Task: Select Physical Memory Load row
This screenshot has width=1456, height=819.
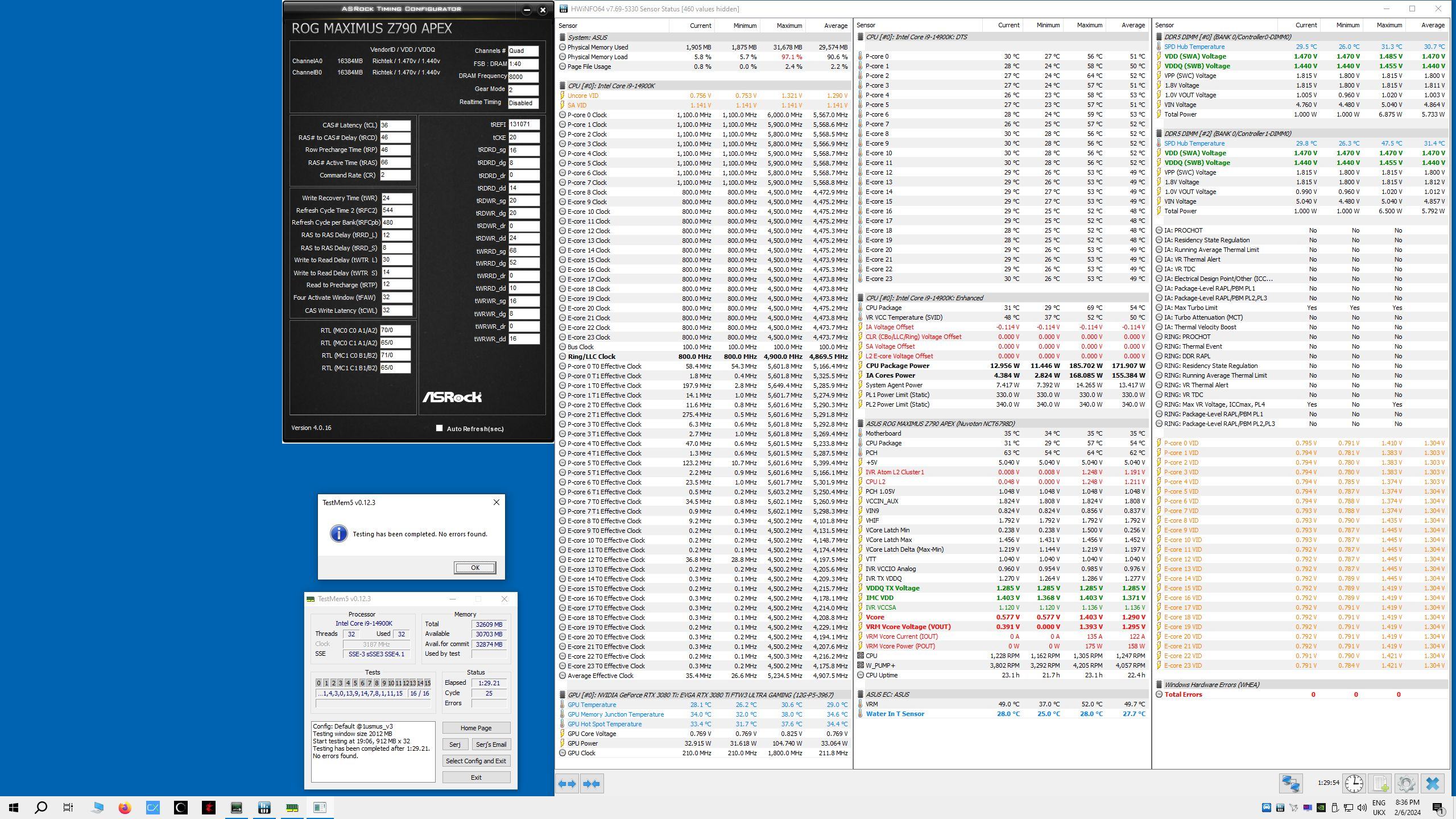Action: (704, 57)
